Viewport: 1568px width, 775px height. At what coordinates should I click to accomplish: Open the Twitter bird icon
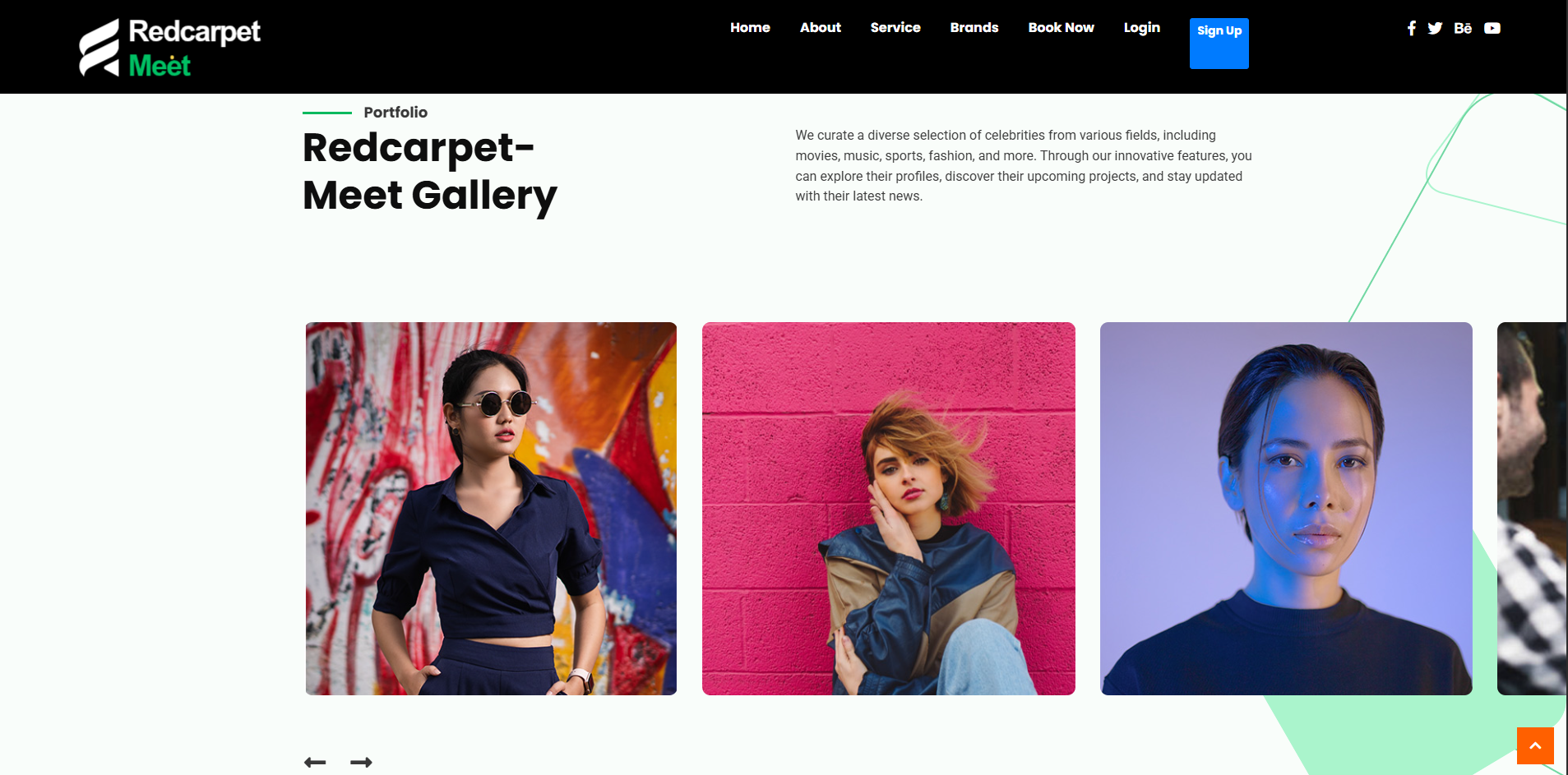(1435, 28)
